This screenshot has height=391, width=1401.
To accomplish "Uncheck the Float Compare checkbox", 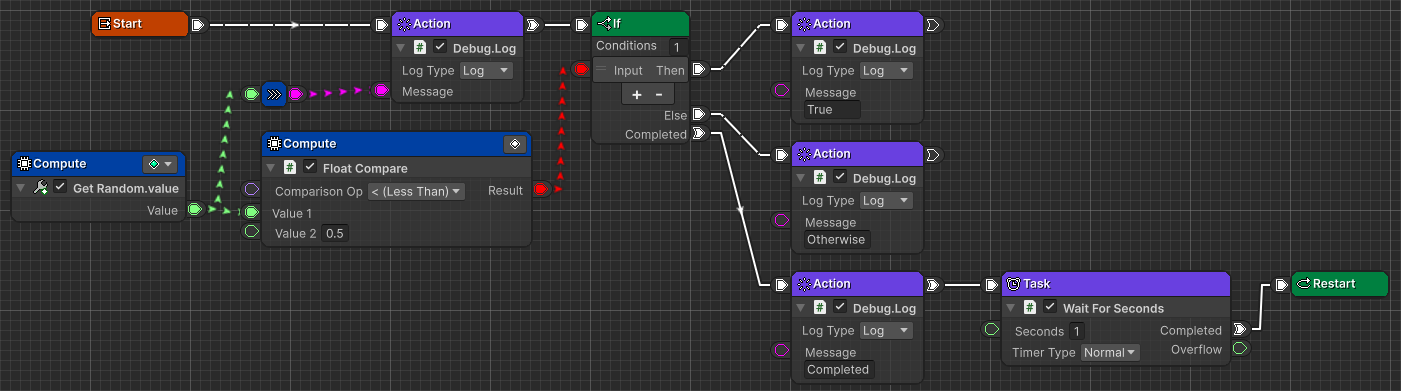I will tap(310, 167).
